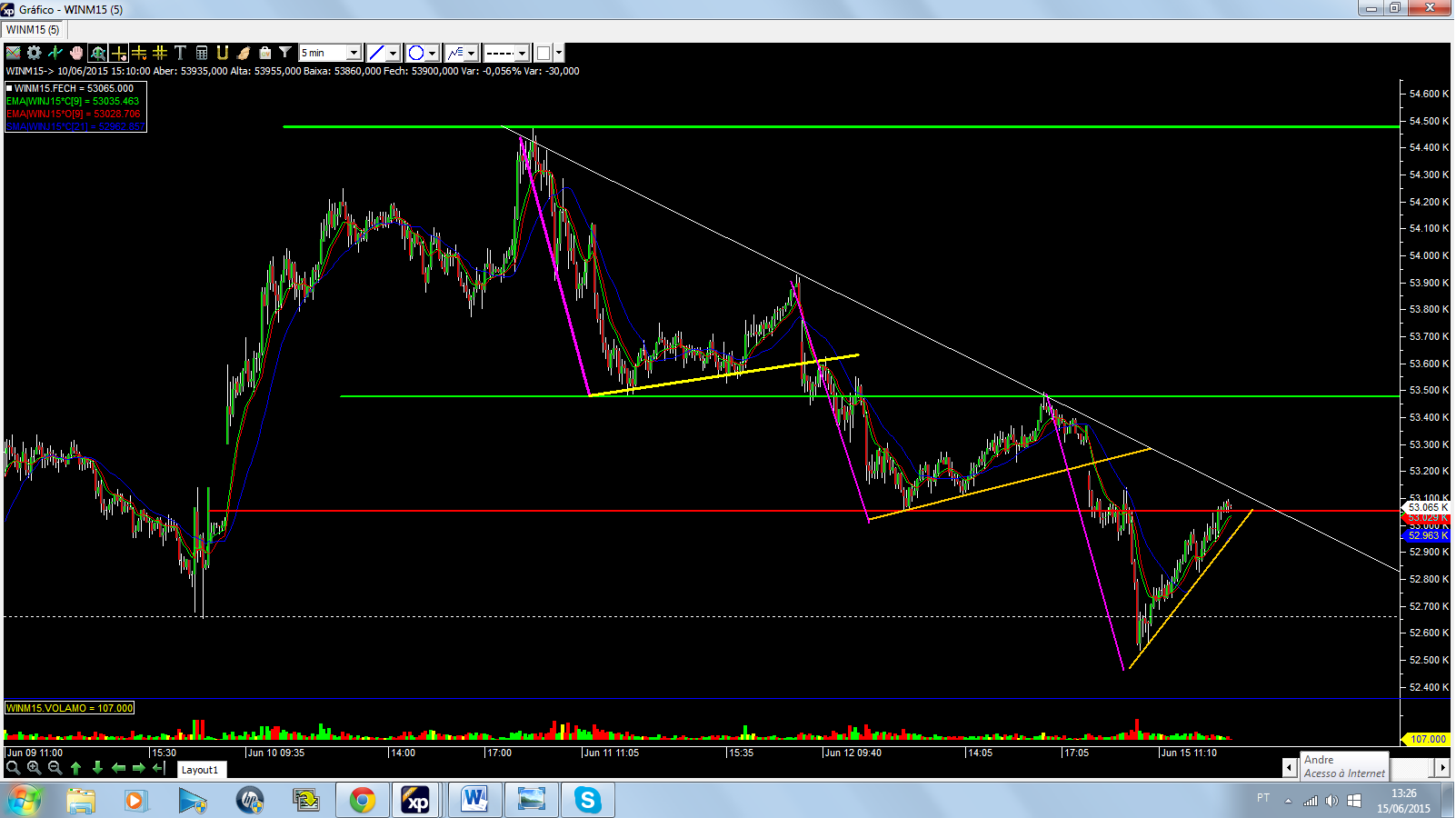The width and height of the screenshot is (1456, 818).
Task: Click the green up arrow
Action: tap(75, 768)
